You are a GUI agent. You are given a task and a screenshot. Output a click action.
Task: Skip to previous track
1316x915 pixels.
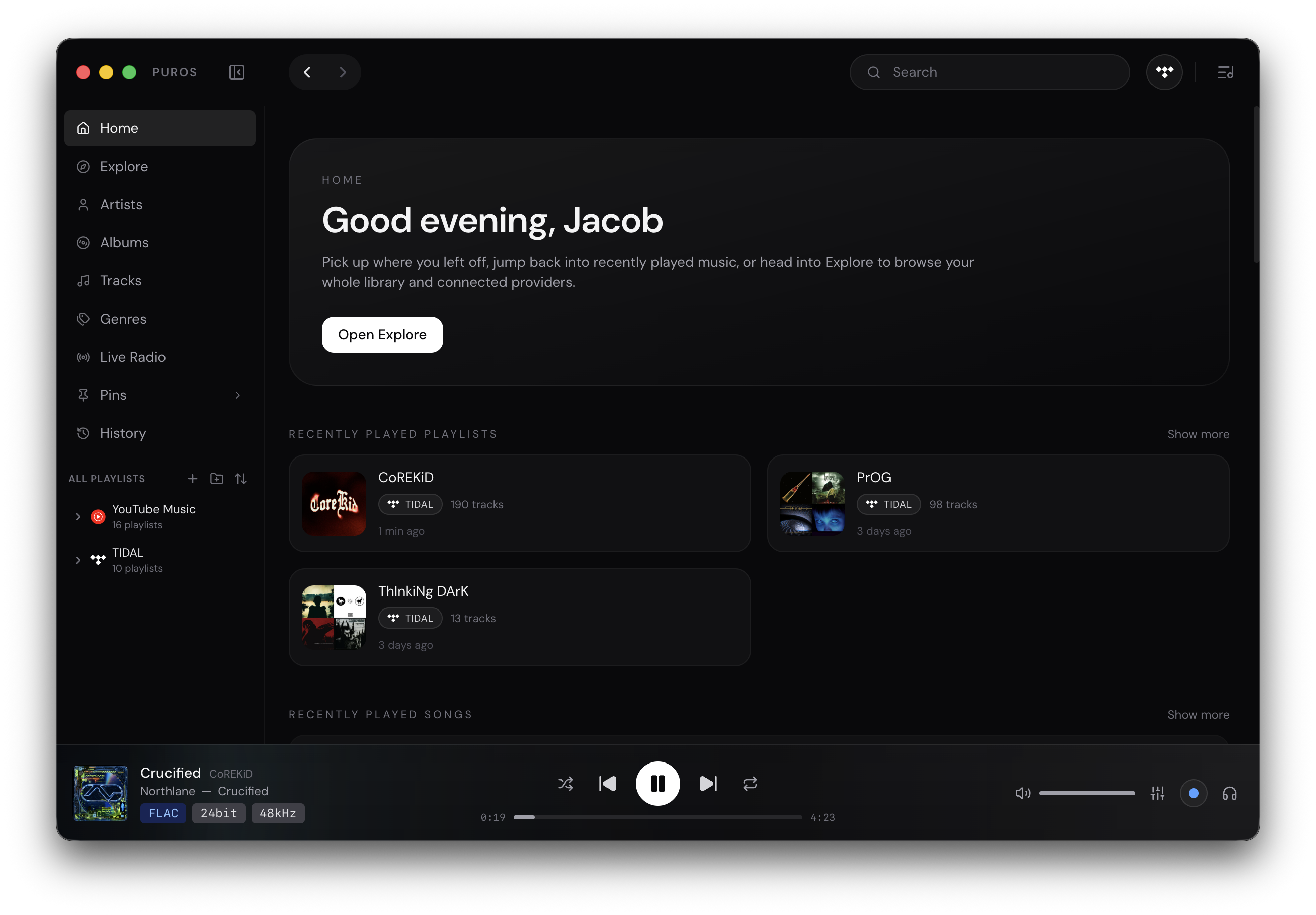(x=607, y=784)
